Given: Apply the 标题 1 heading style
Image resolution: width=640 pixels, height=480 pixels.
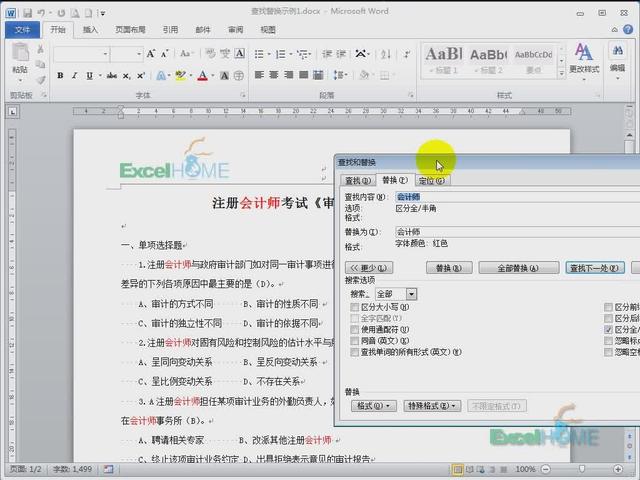Looking at the screenshot, I should [x=443, y=60].
